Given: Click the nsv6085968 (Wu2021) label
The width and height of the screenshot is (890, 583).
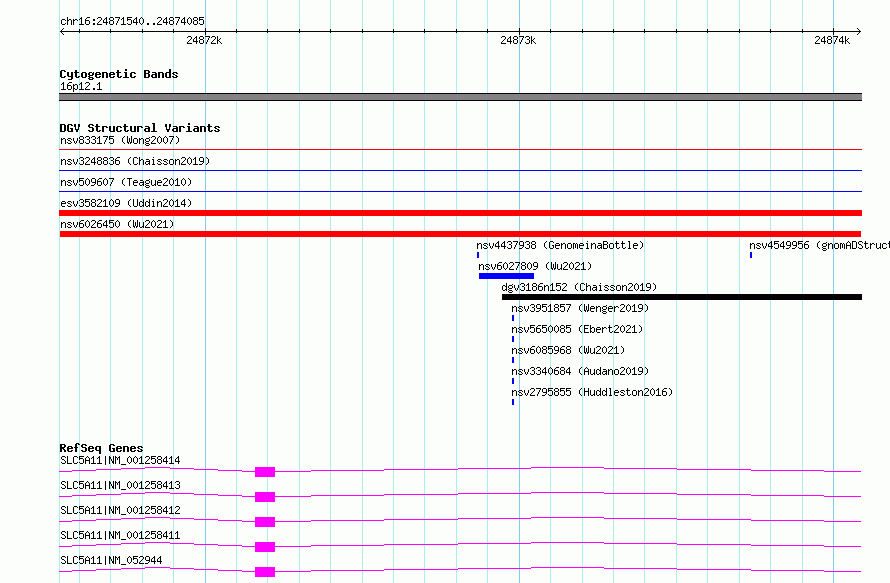Looking at the screenshot, I should click(568, 350).
